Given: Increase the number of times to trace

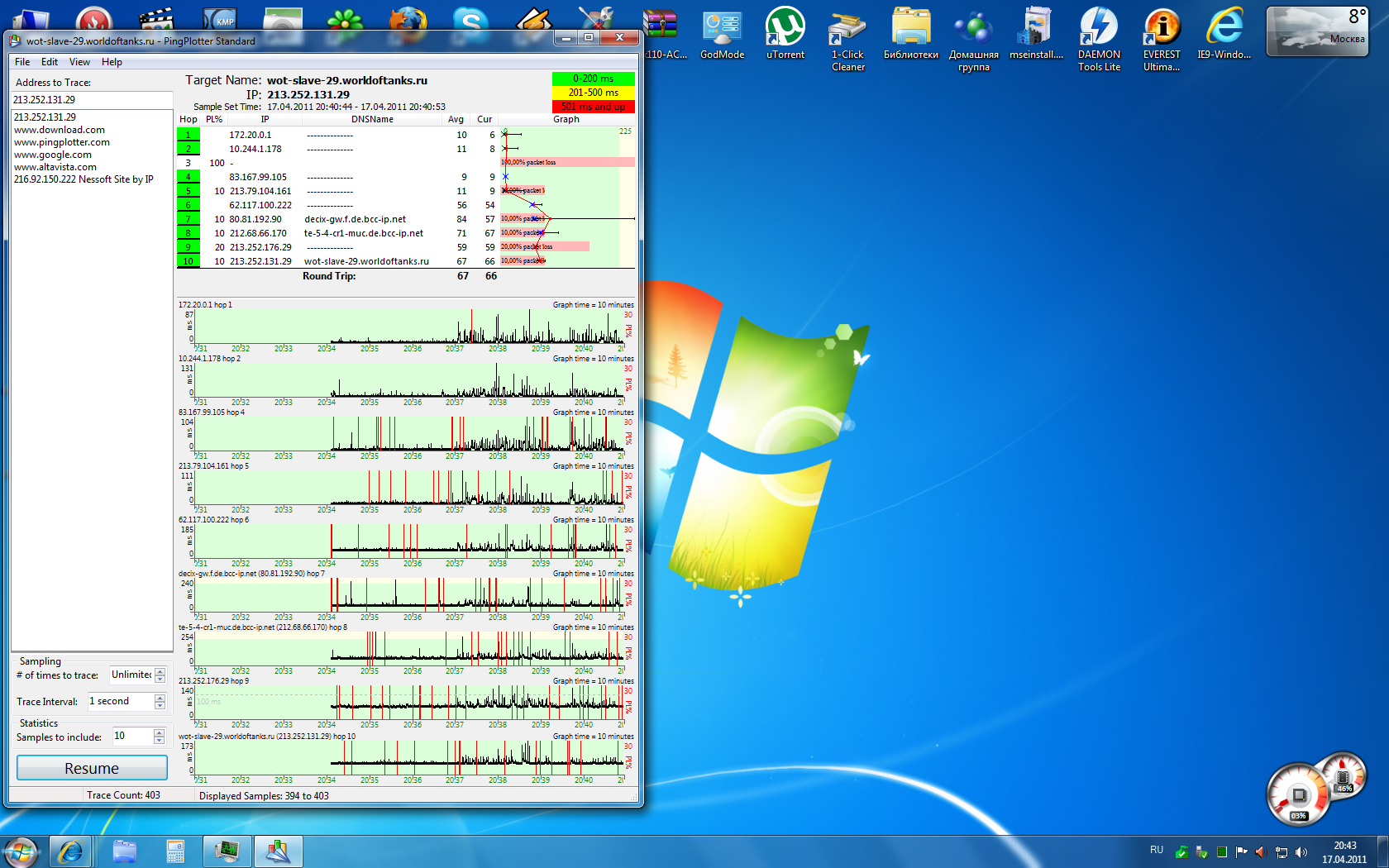Looking at the screenshot, I should click(x=160, y=671).
